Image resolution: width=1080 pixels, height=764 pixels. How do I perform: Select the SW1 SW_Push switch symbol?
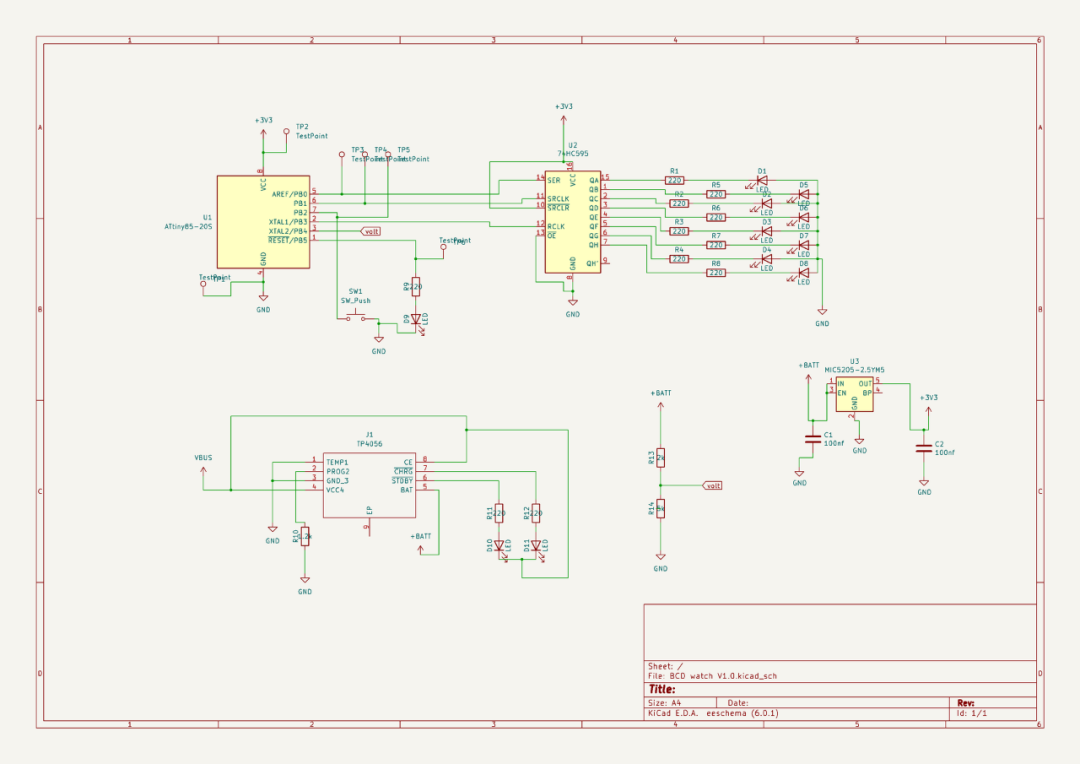356,317
